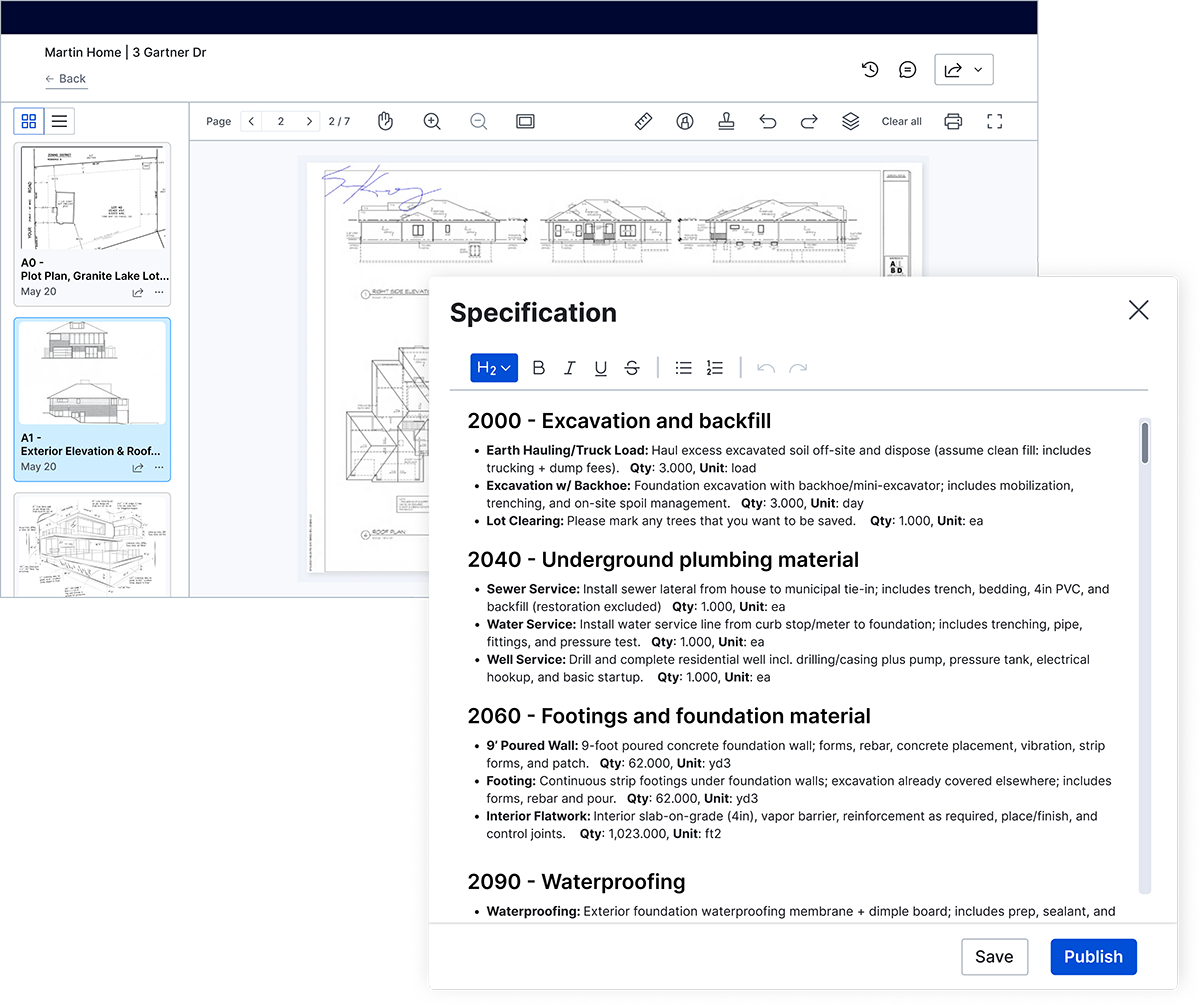Screen dimensions: 1200x1005
Task: Select the measure ruler tool
Action: [x=644, y=121]
